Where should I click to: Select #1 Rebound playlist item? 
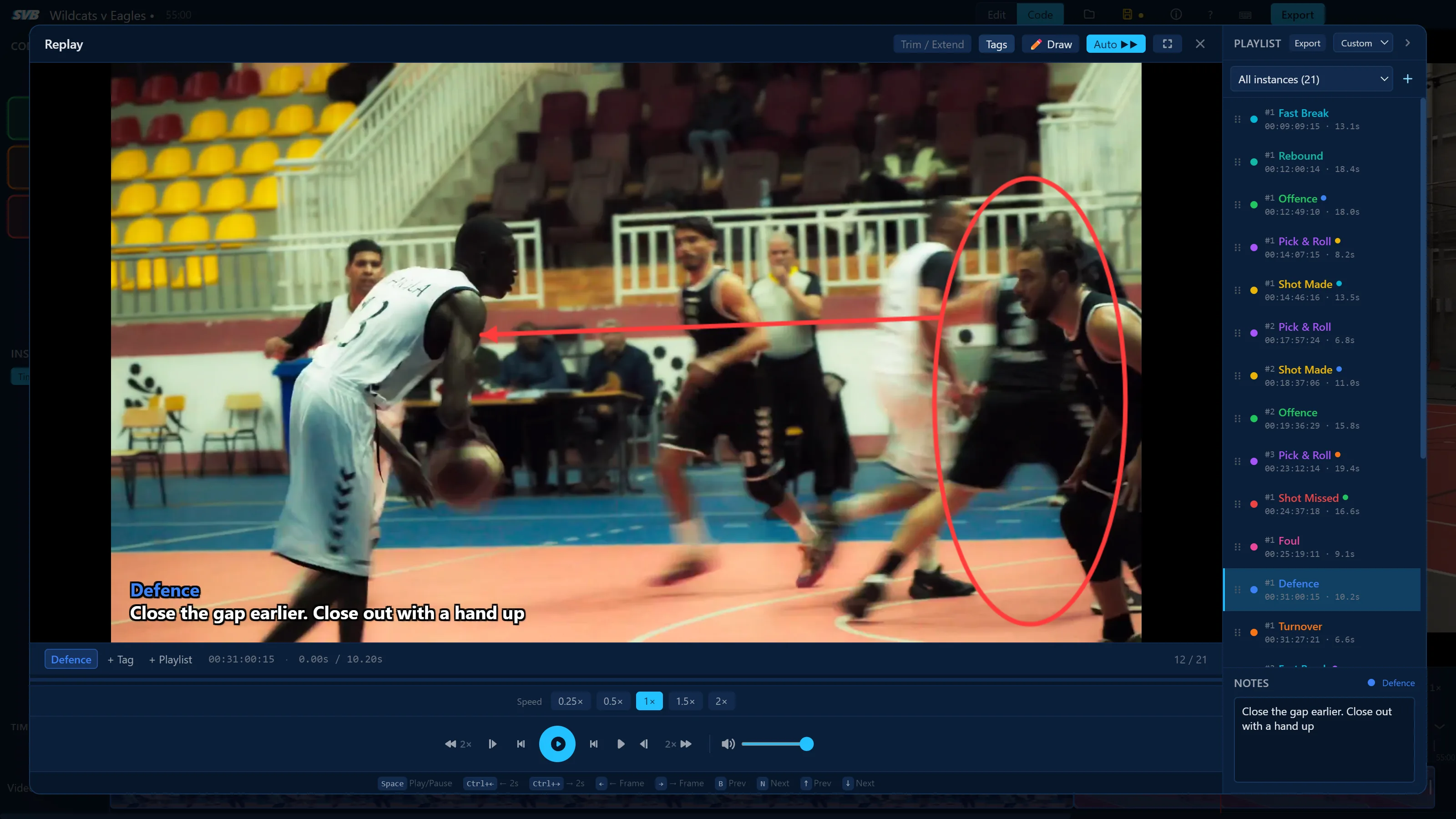coord(1321,162)
